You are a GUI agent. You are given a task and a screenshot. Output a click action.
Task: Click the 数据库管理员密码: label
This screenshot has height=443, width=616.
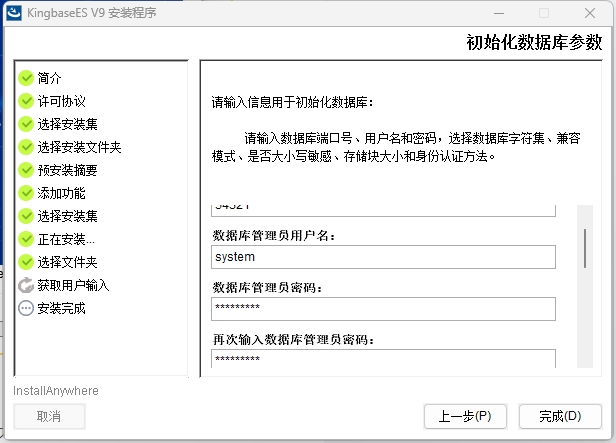[x=268, y=288]
